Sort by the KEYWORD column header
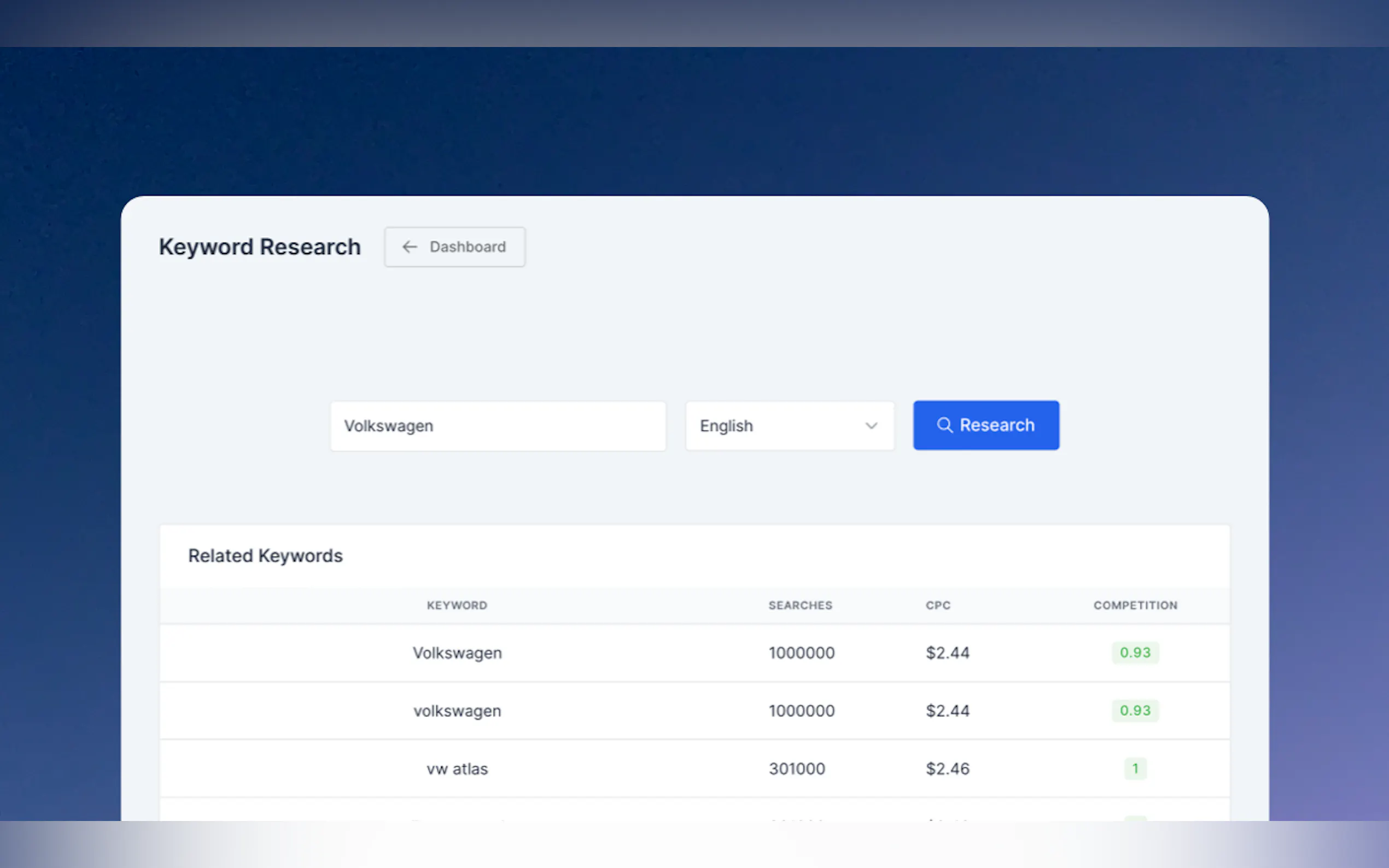Screen dimensions: 1389x868 (457, 605)
